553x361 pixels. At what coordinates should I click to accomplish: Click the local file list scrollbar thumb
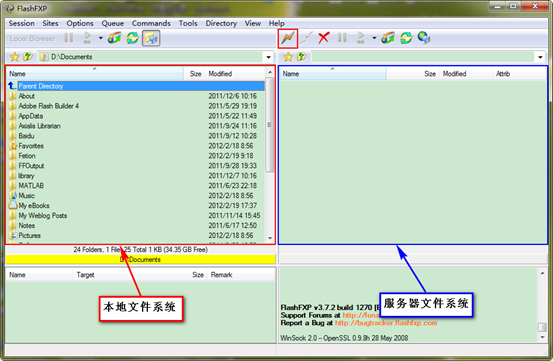pos(269,125)
